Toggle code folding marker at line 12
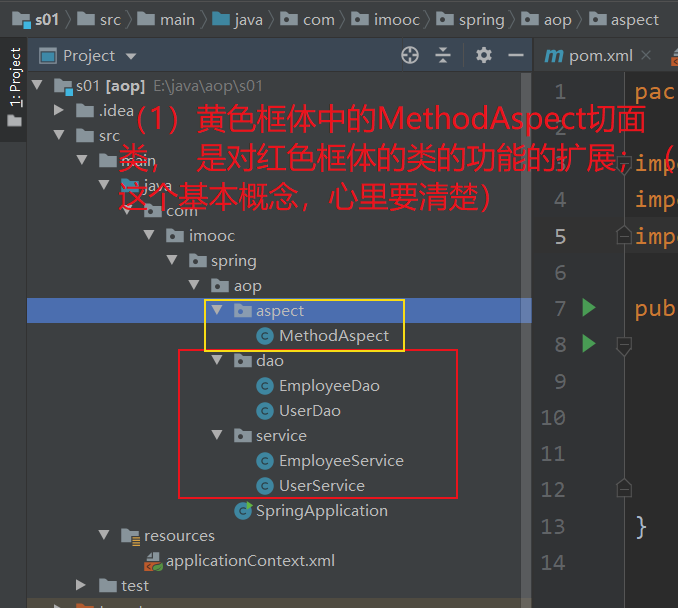This screenshot has height=608, width=678. (x=624, y=489)
